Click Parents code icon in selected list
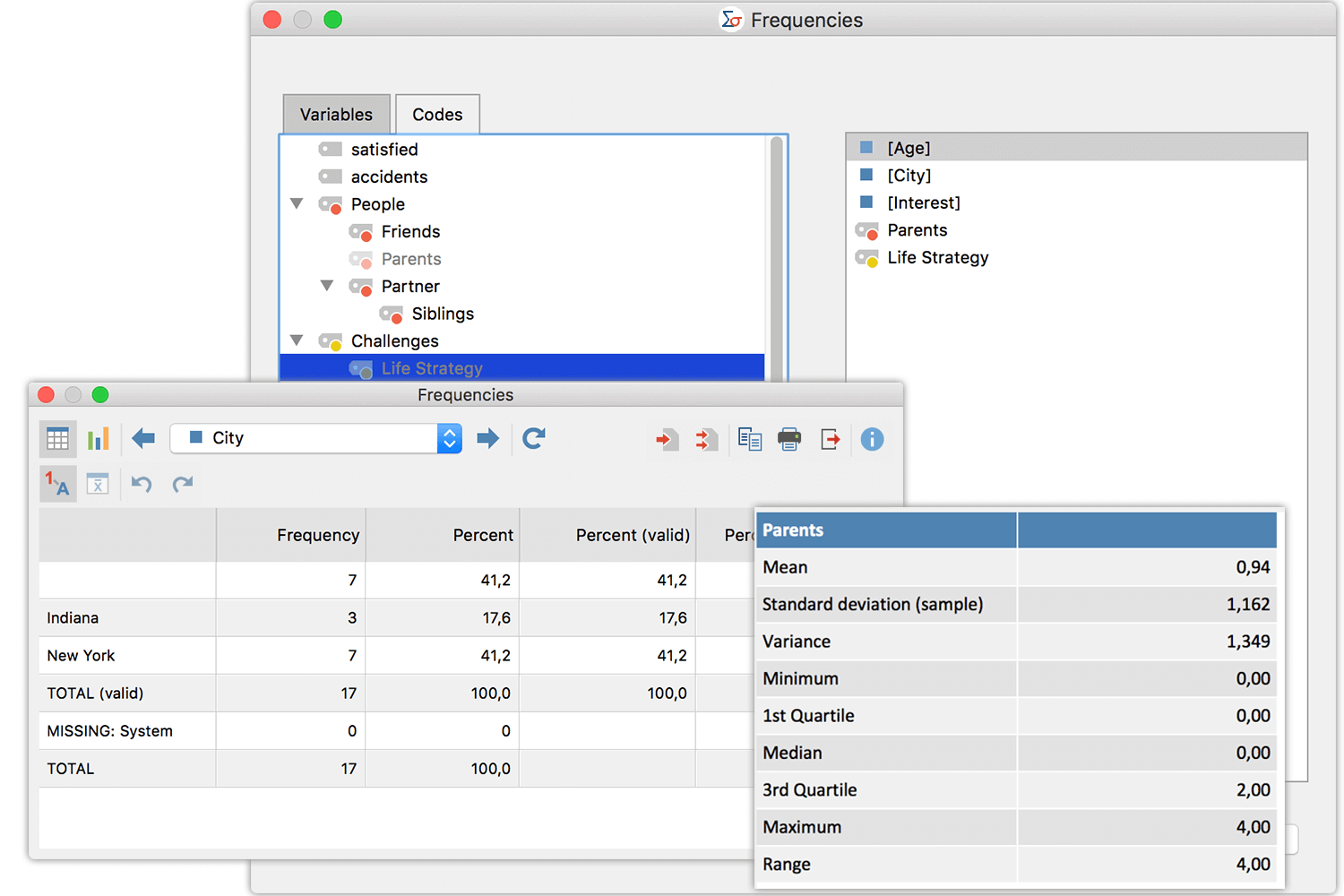Viewport: 1344px width, 896px height. [867, 231]
